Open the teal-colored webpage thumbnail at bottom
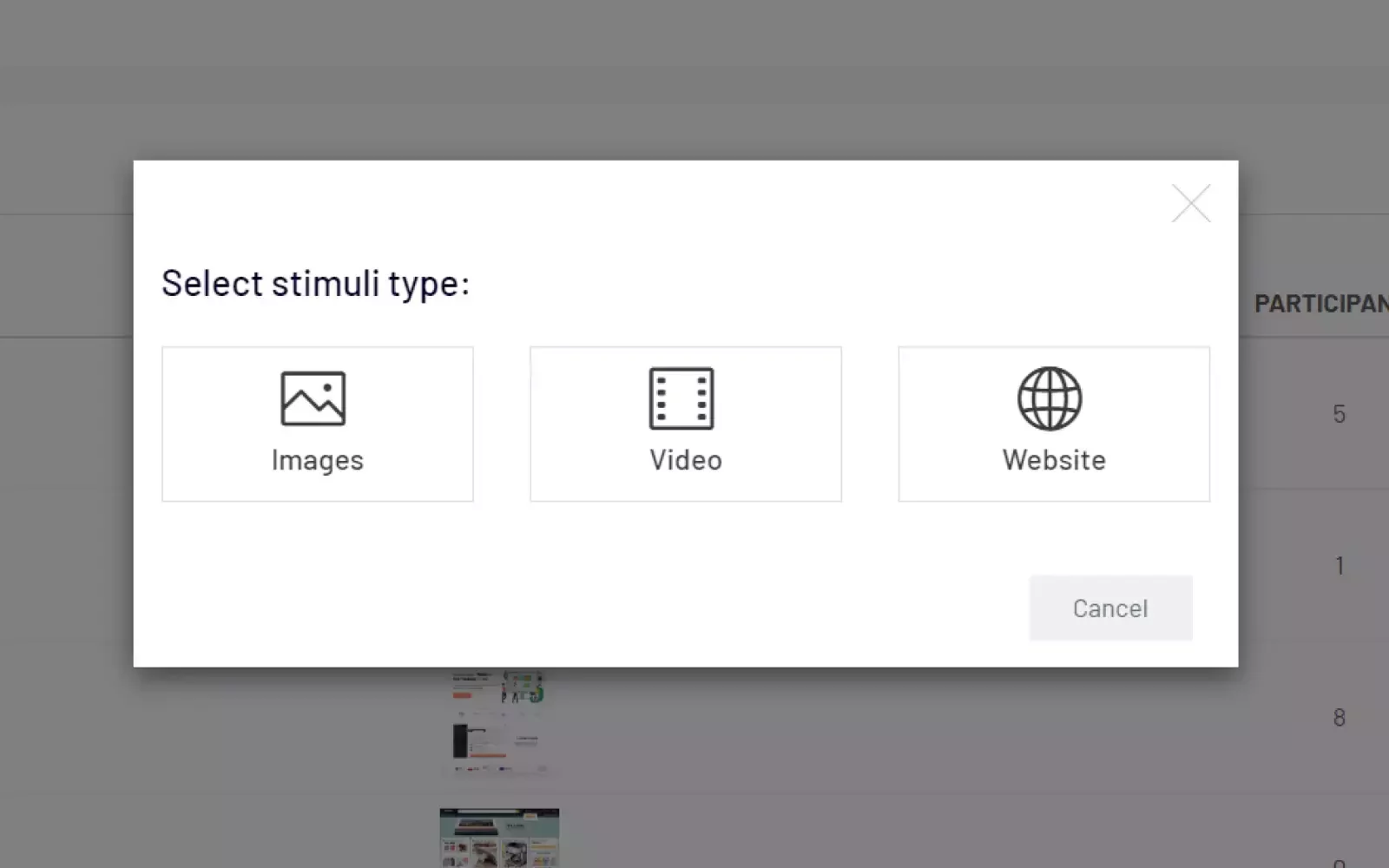Screen dimensions: 1389x868 click(499, 838)
